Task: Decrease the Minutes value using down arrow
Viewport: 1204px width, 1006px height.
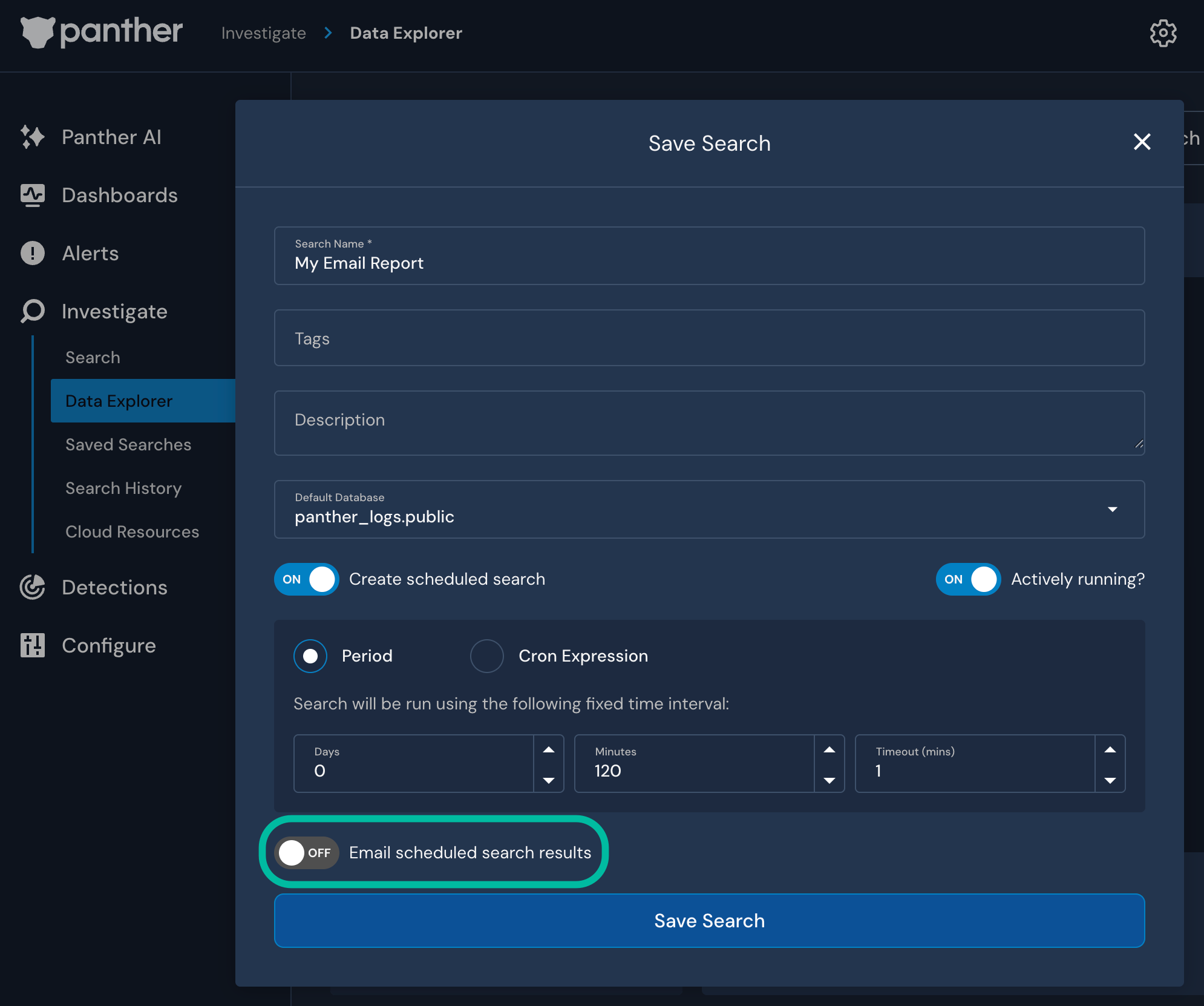Action: coord(828,781)
